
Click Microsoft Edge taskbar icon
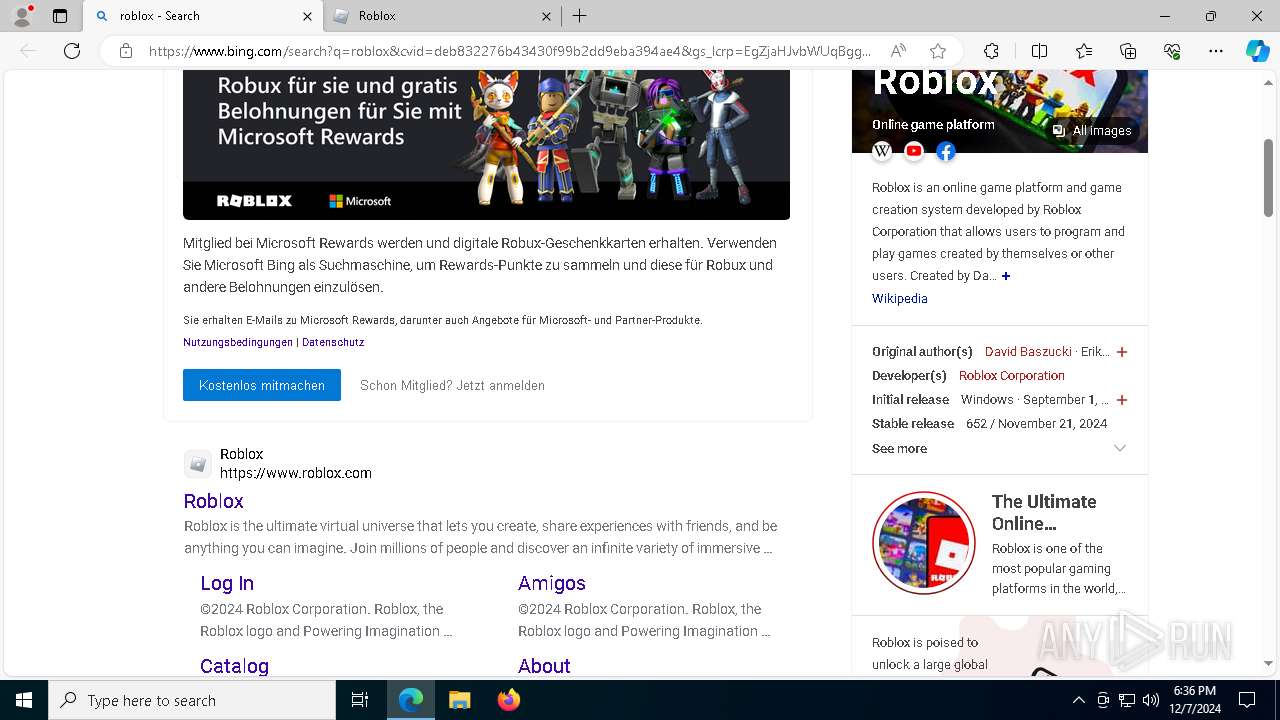pyautogui.click(x=411, y=700)
